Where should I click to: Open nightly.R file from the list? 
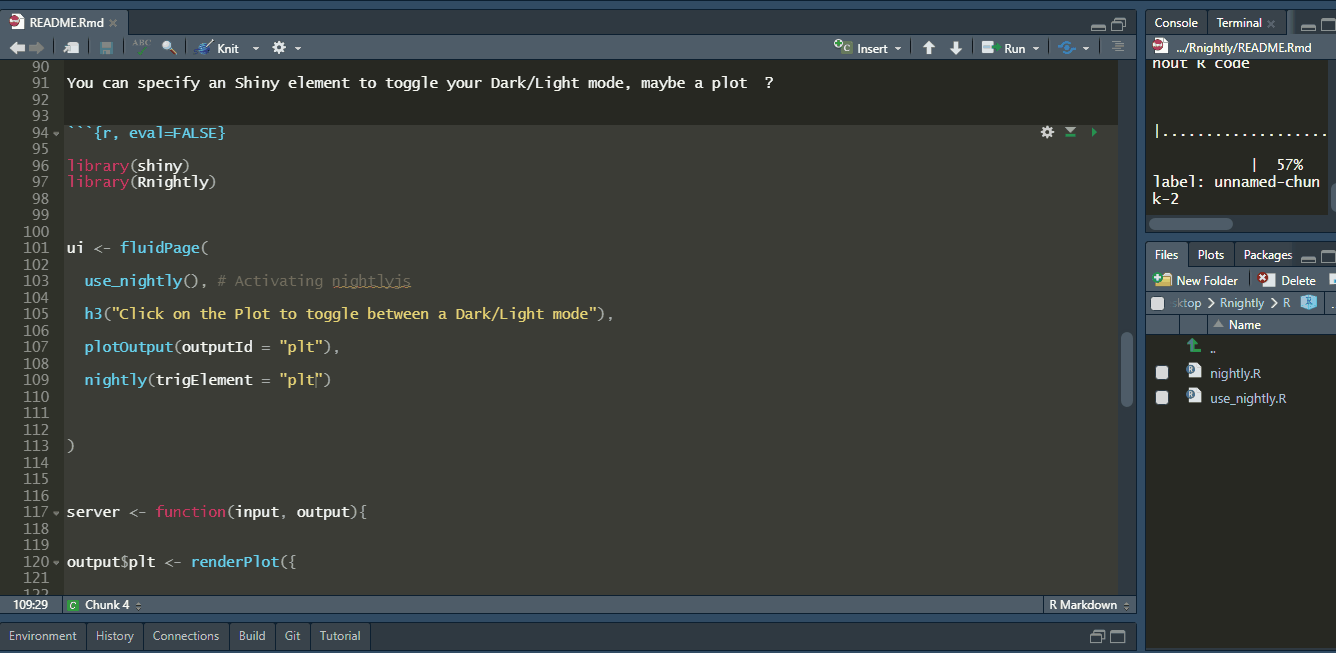pyautogui.click(x=1235, y=373)
